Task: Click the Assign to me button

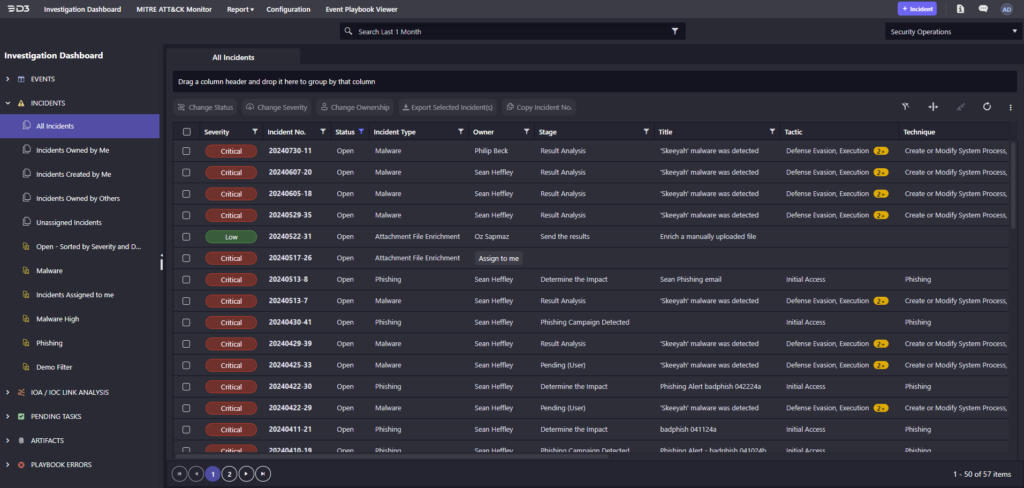Action: 499,258
